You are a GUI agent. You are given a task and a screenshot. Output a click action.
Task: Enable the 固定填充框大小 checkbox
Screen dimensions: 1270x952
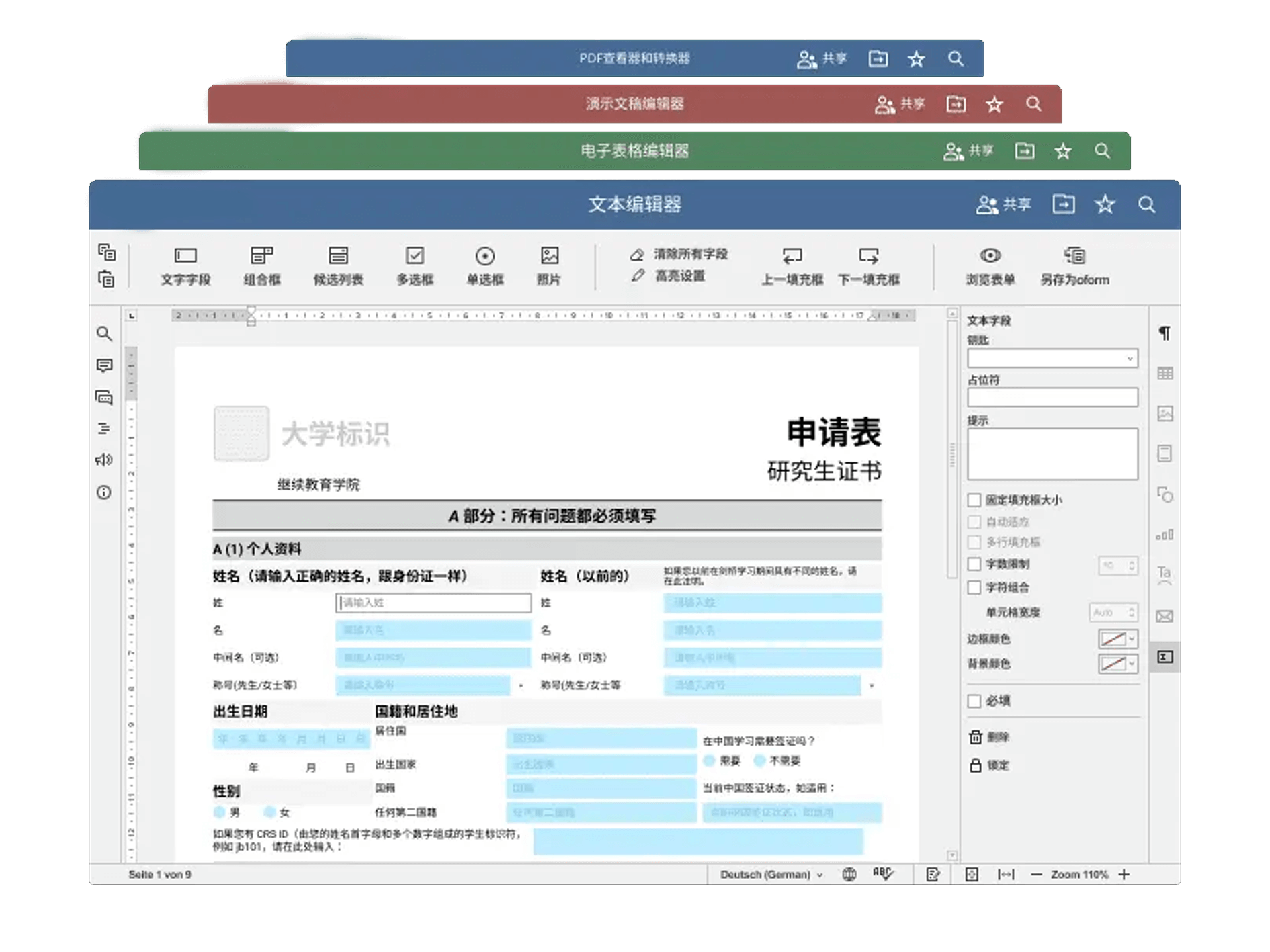974,500
